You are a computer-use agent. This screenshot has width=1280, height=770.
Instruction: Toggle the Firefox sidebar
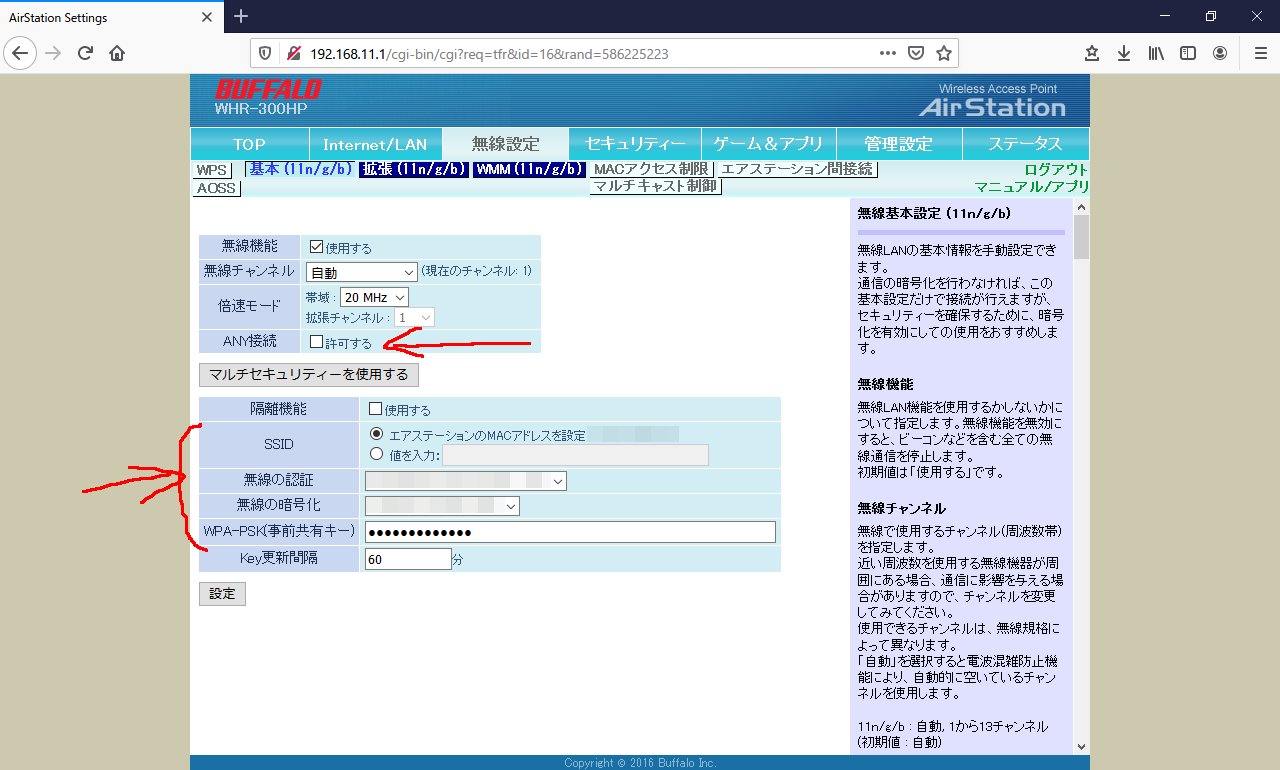click(1188, 53)
